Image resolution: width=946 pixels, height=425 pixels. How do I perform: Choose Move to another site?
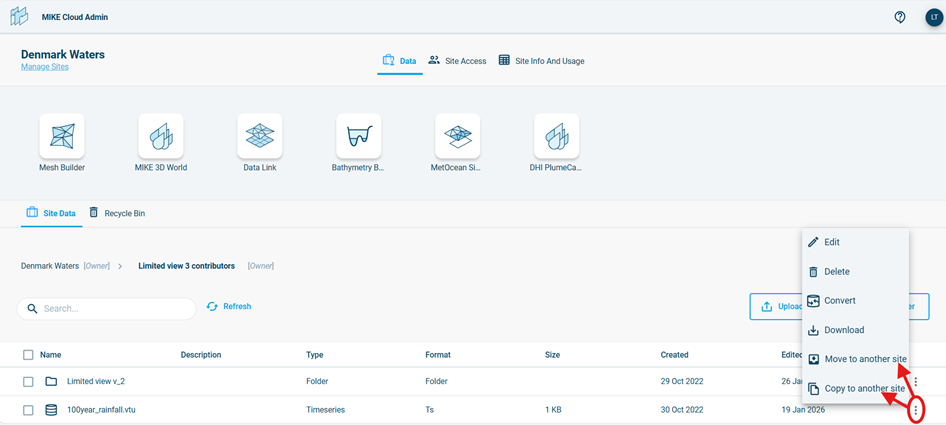tap(865, 359)
